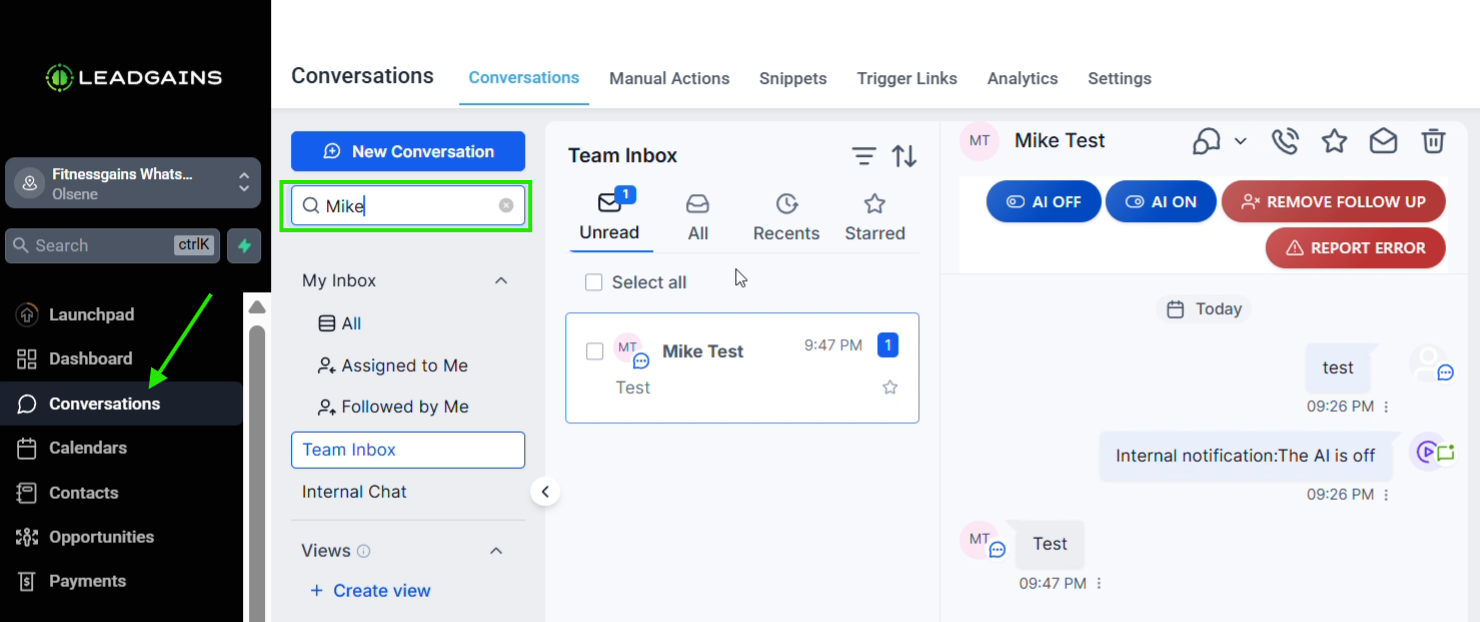Select the Recents filter tab

point(786,217)
